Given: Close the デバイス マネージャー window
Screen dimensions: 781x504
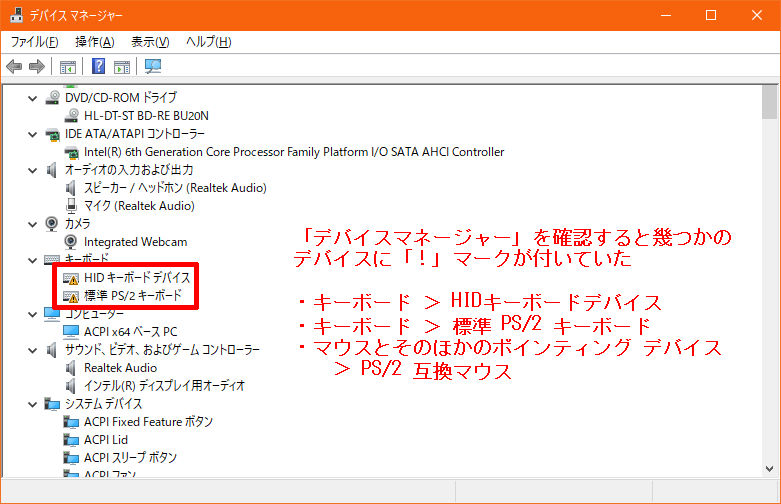Looking at the screenshot, I should point(757,15).
